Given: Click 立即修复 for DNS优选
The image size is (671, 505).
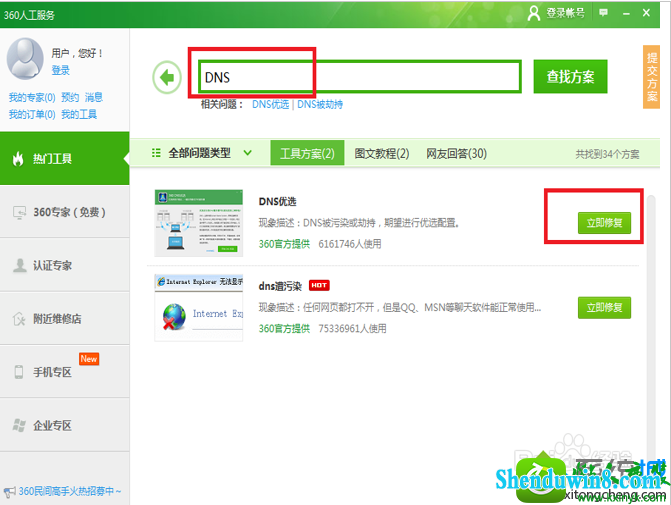Looking at the screenshot, I should click(604, 223).
